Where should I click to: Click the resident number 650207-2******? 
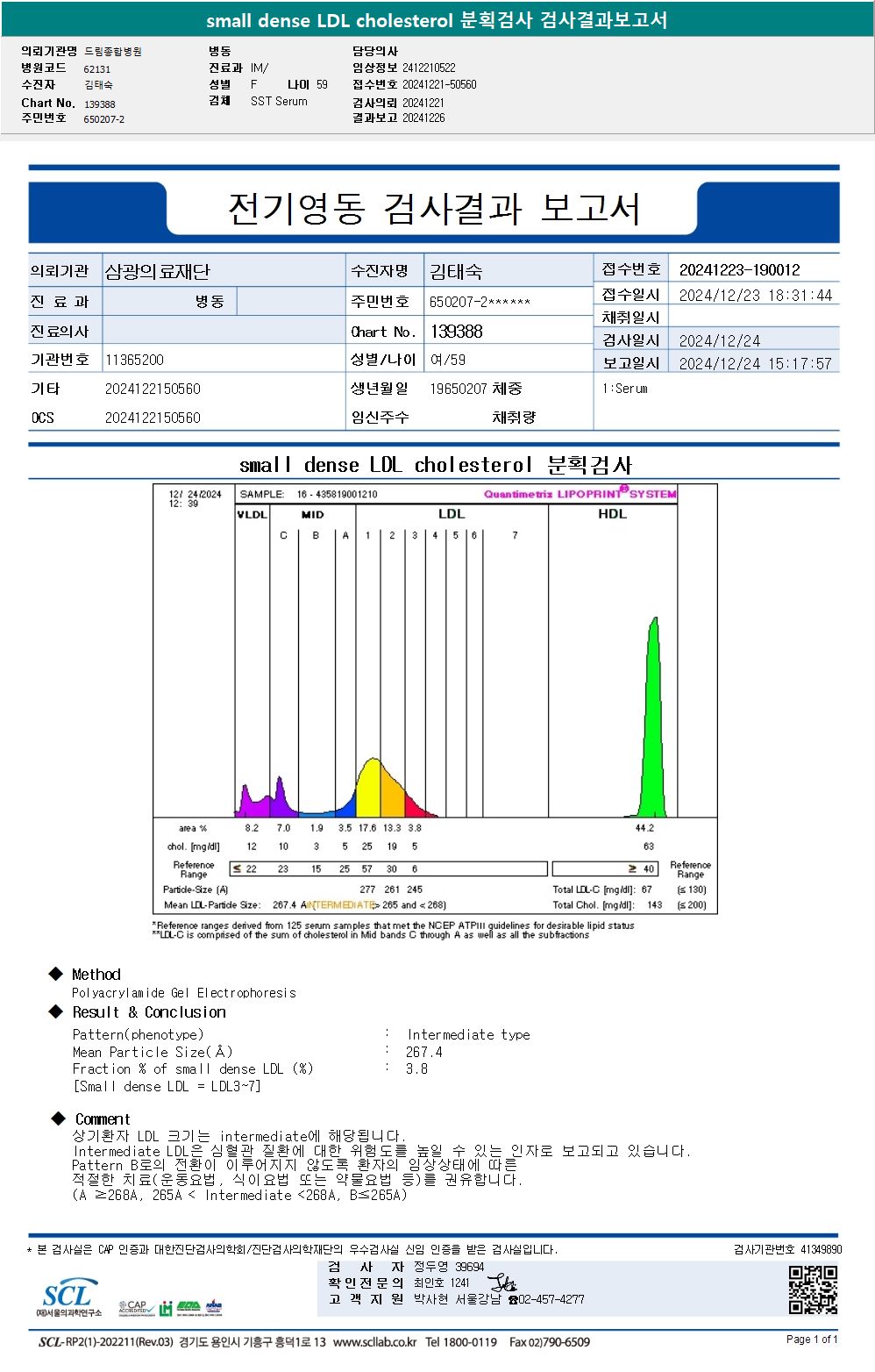tap(480, 302)
